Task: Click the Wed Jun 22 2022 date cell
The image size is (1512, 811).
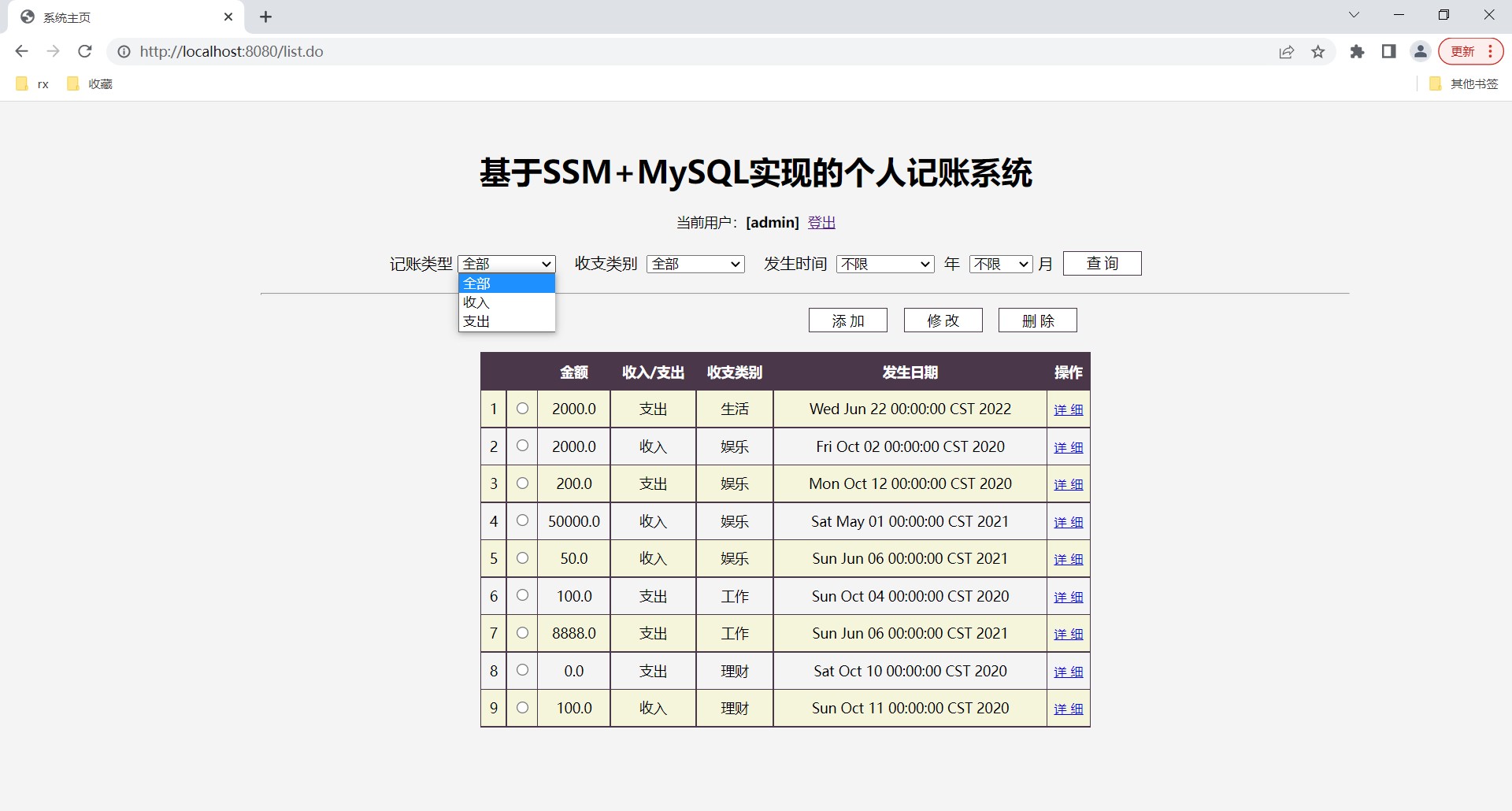Action: point(910,409)
